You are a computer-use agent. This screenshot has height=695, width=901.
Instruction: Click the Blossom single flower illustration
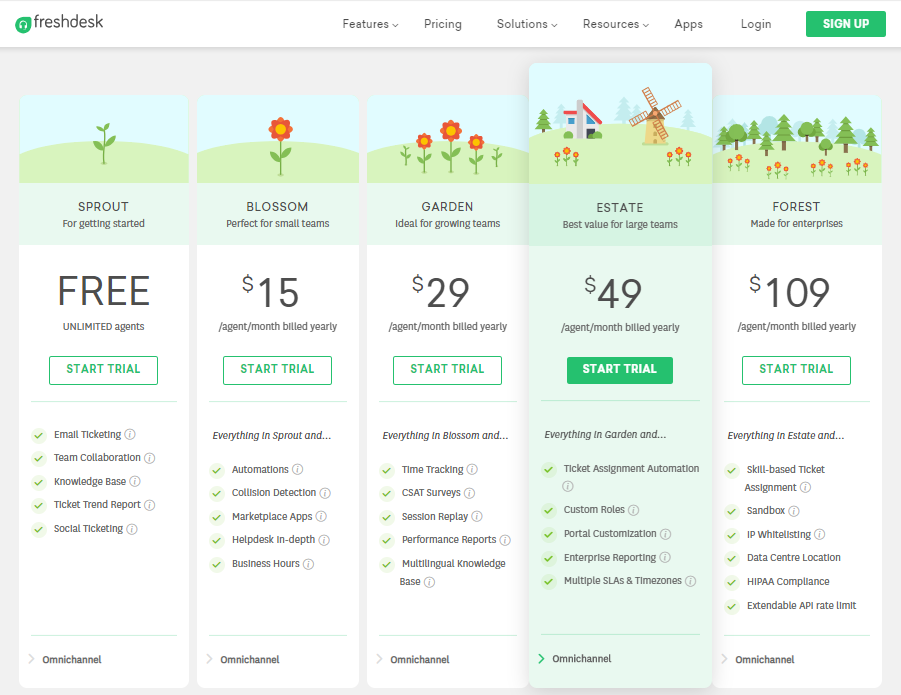coord(280,145)
